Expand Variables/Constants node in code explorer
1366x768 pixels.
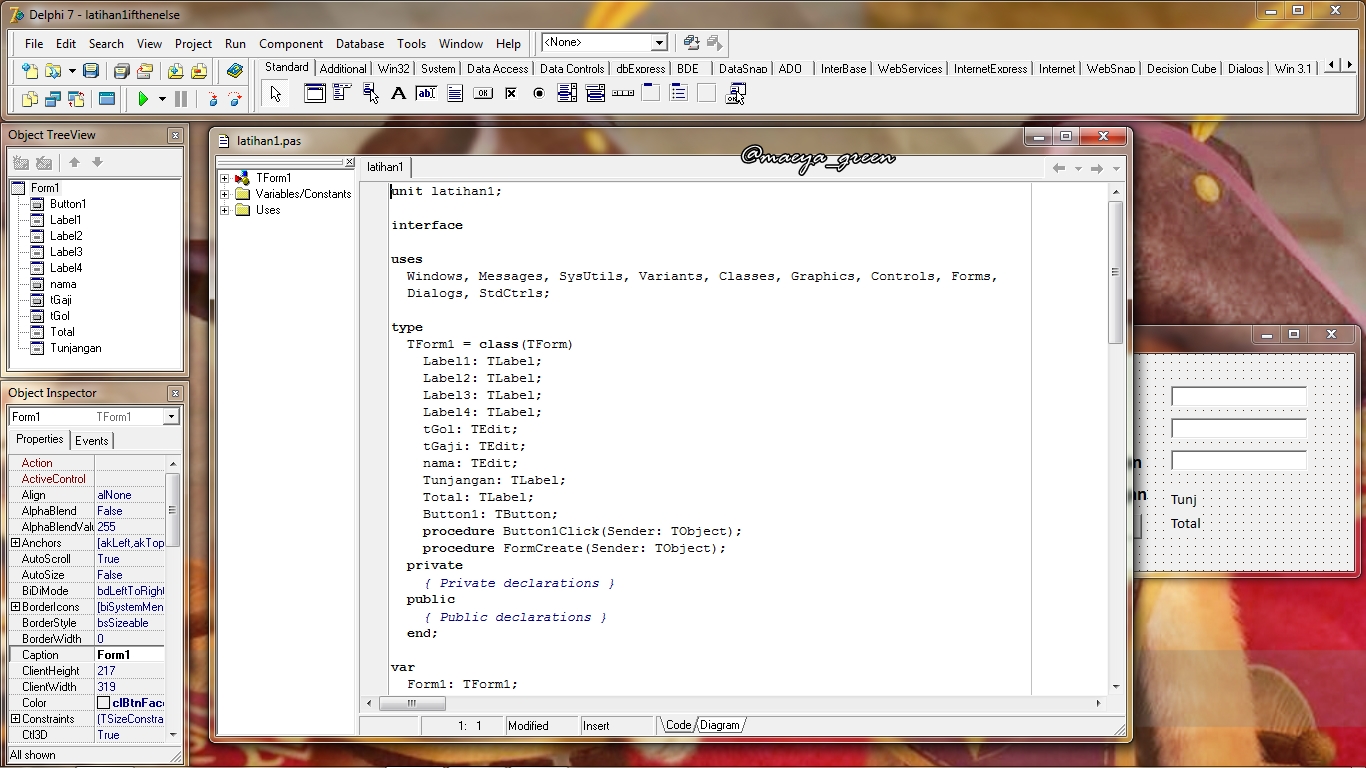[x=225, y=194]
